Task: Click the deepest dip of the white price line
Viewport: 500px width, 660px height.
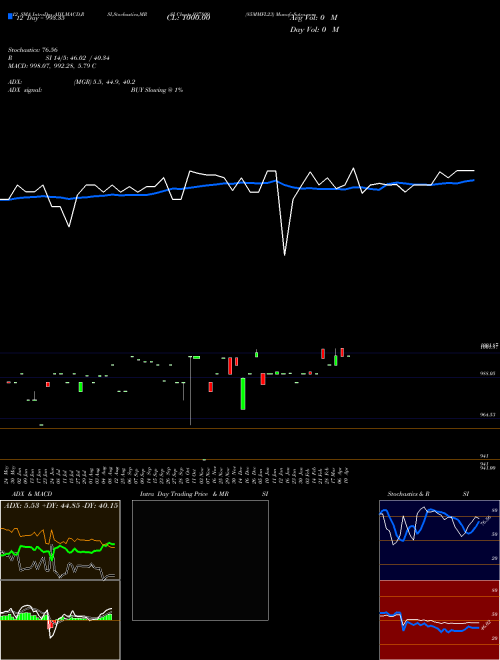Action: coord(285,254)
